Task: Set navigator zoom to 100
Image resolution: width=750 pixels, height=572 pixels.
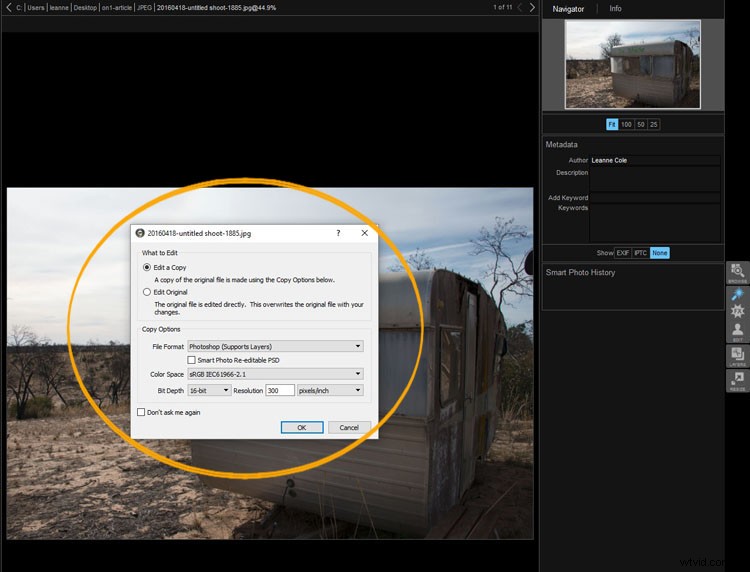Action: pyautogui.click(x=626, y=124)
